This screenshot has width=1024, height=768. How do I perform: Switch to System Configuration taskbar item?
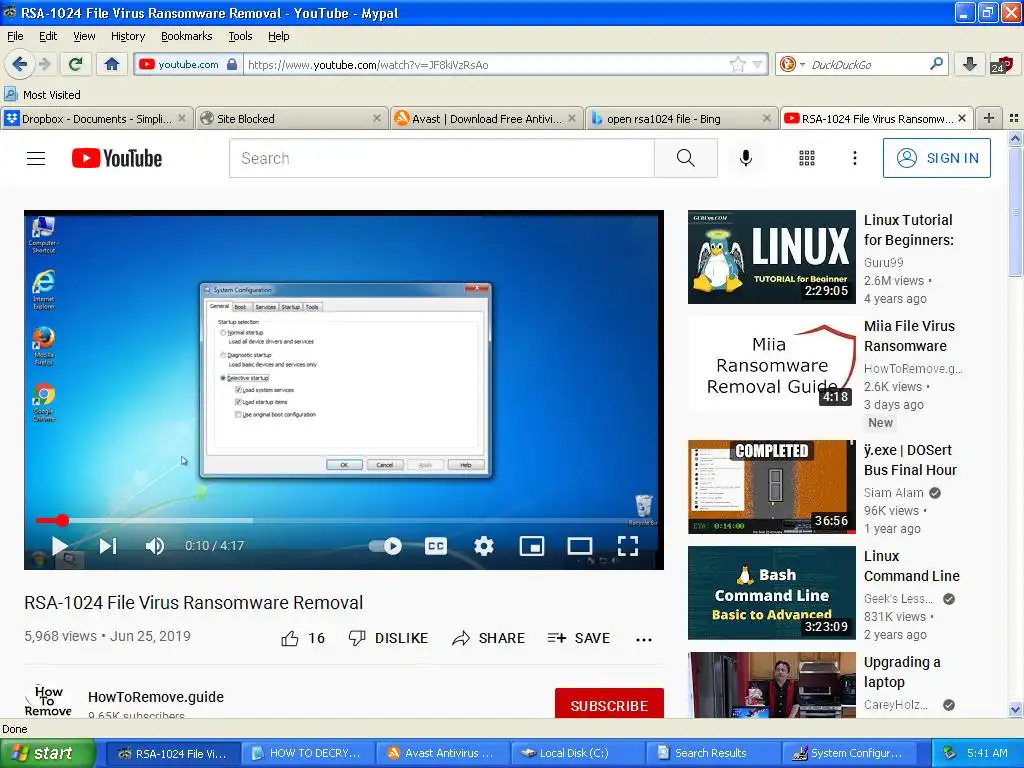(x=849, y=753)
